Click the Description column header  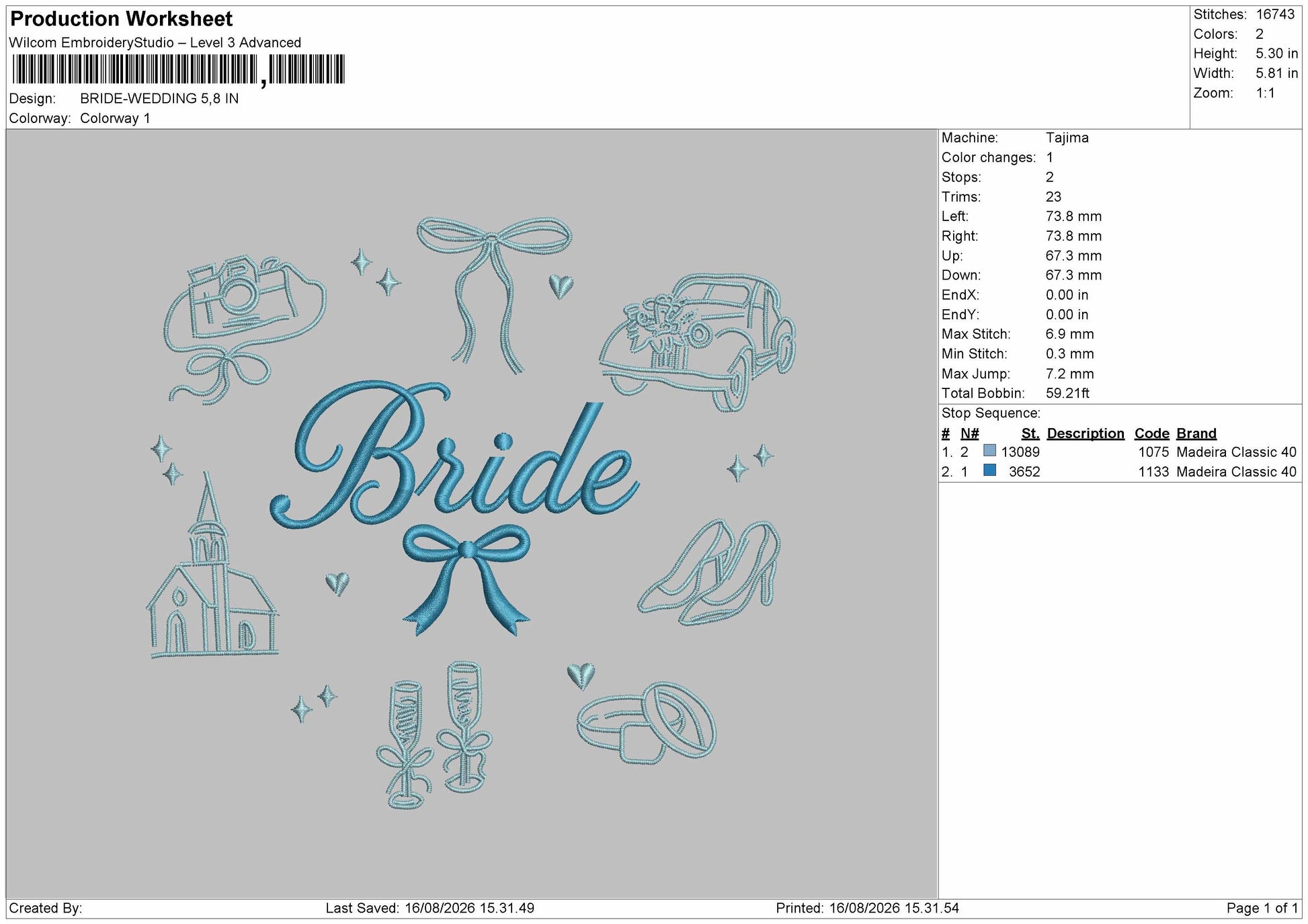tap(1086, 433)
